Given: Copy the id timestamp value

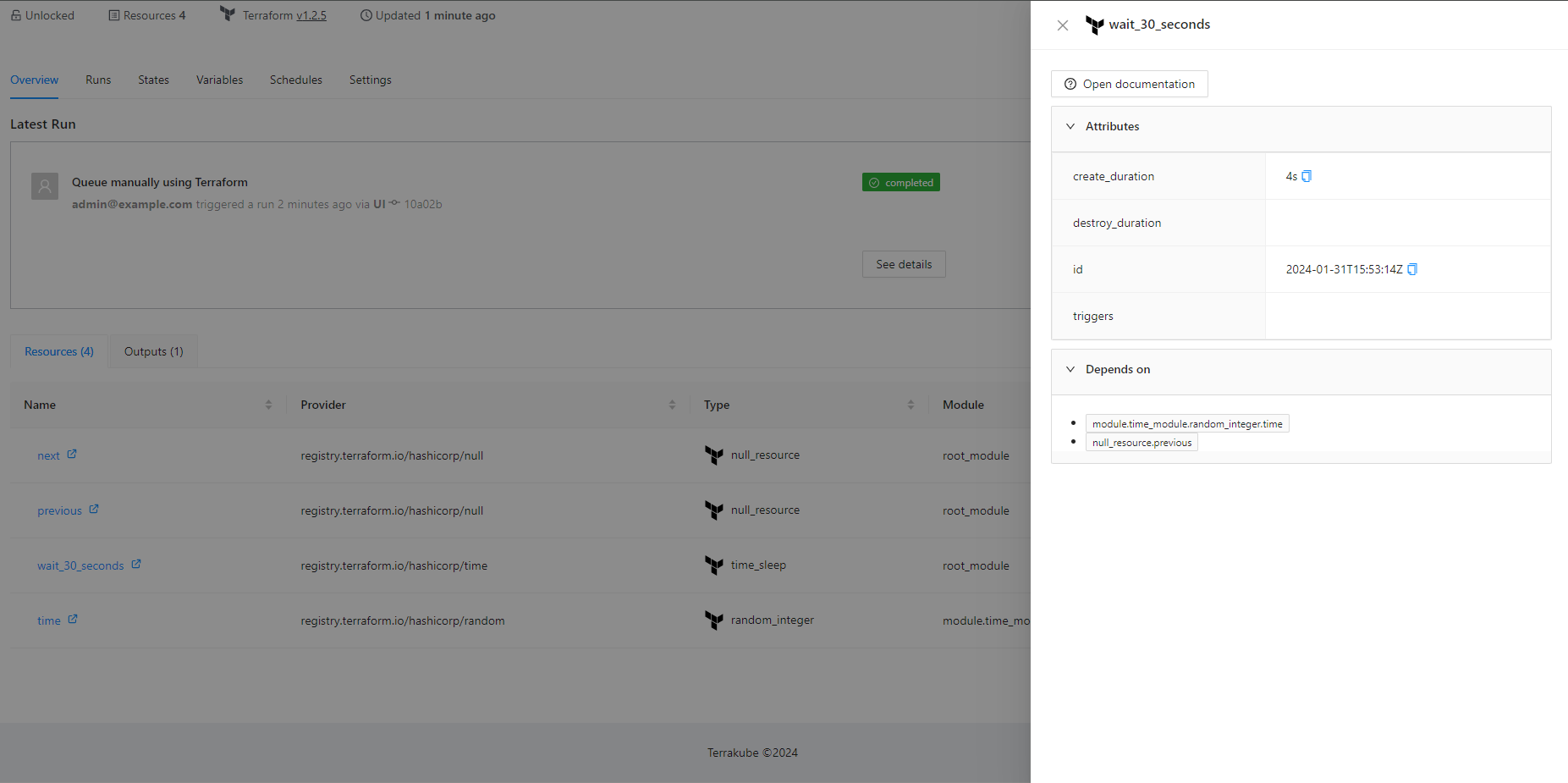Looking at the screenshot, I should click(1412, 269).
